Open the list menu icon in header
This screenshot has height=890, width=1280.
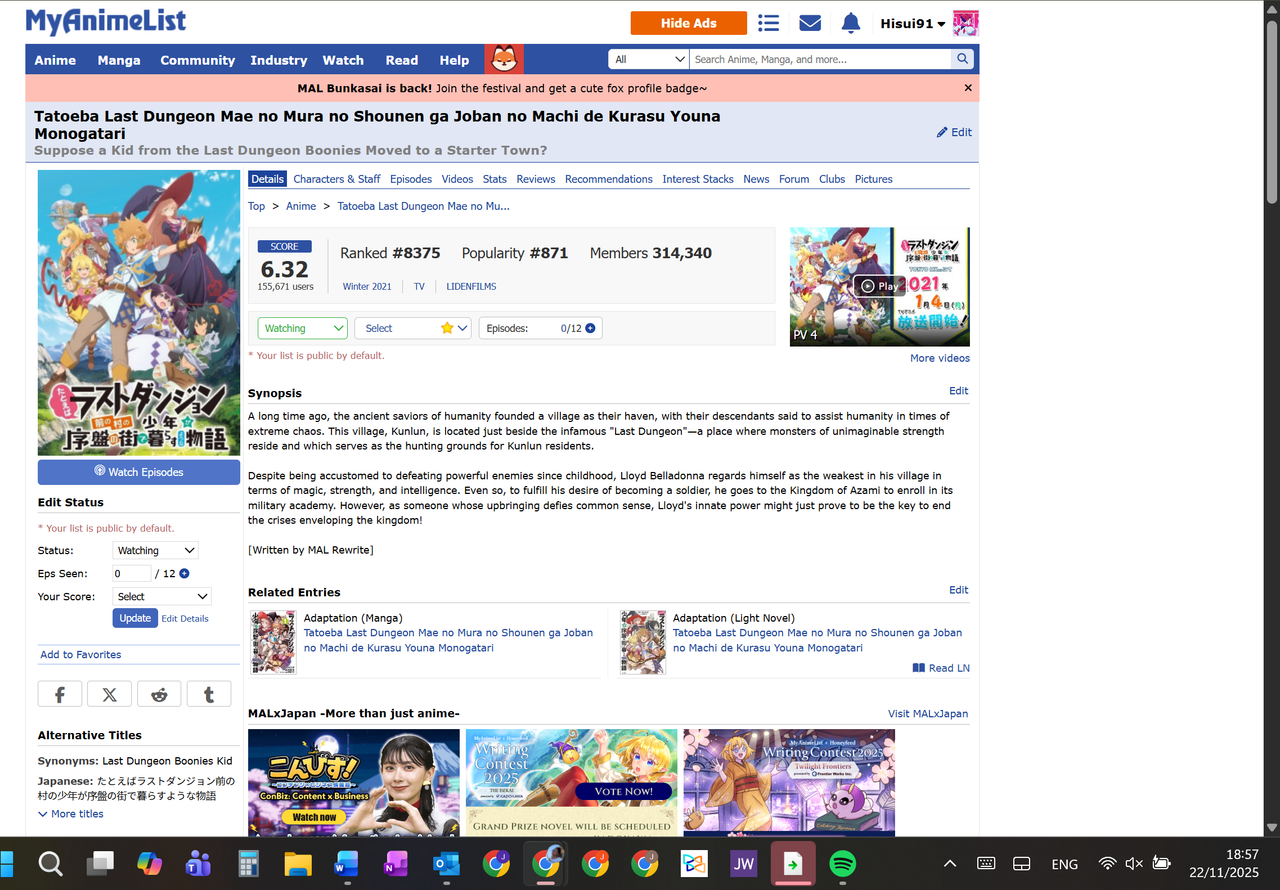point(768,23)
